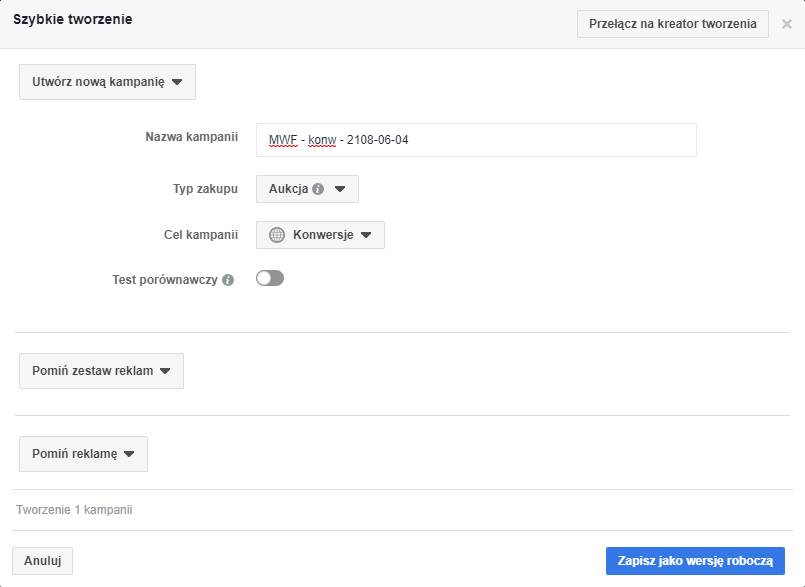Click the globe icon beside Konwersje

(277, 235)
